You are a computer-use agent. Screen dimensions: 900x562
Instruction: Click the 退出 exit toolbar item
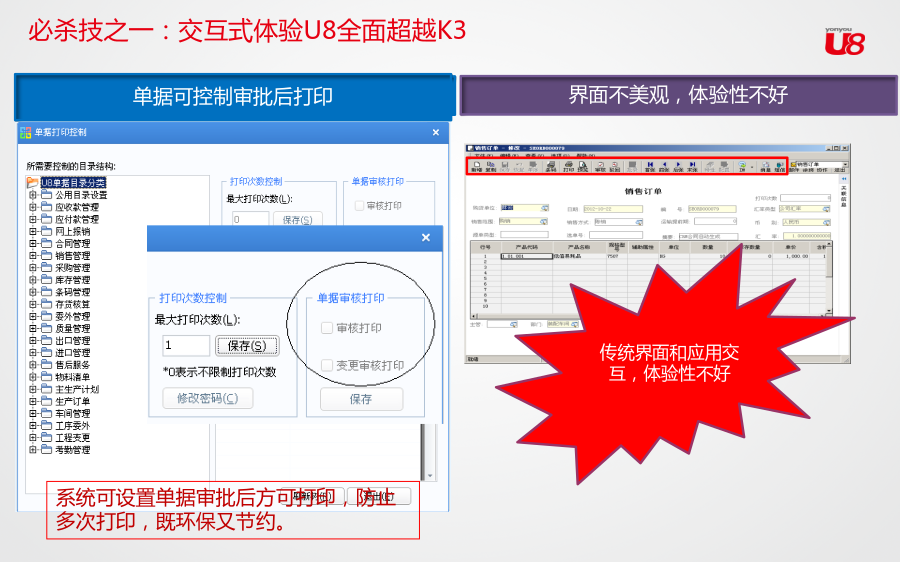coord(839,170)
